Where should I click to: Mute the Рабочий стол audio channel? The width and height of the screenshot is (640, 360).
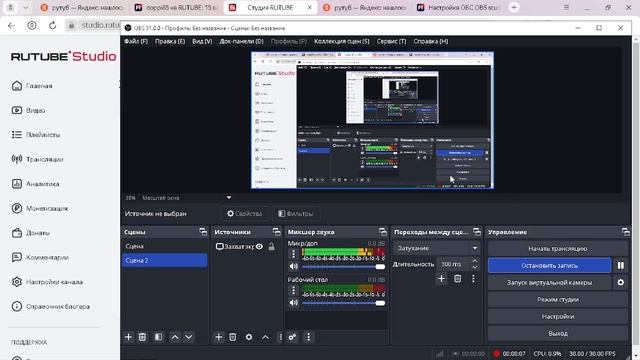pyautogui.click(x=293, y=303)
